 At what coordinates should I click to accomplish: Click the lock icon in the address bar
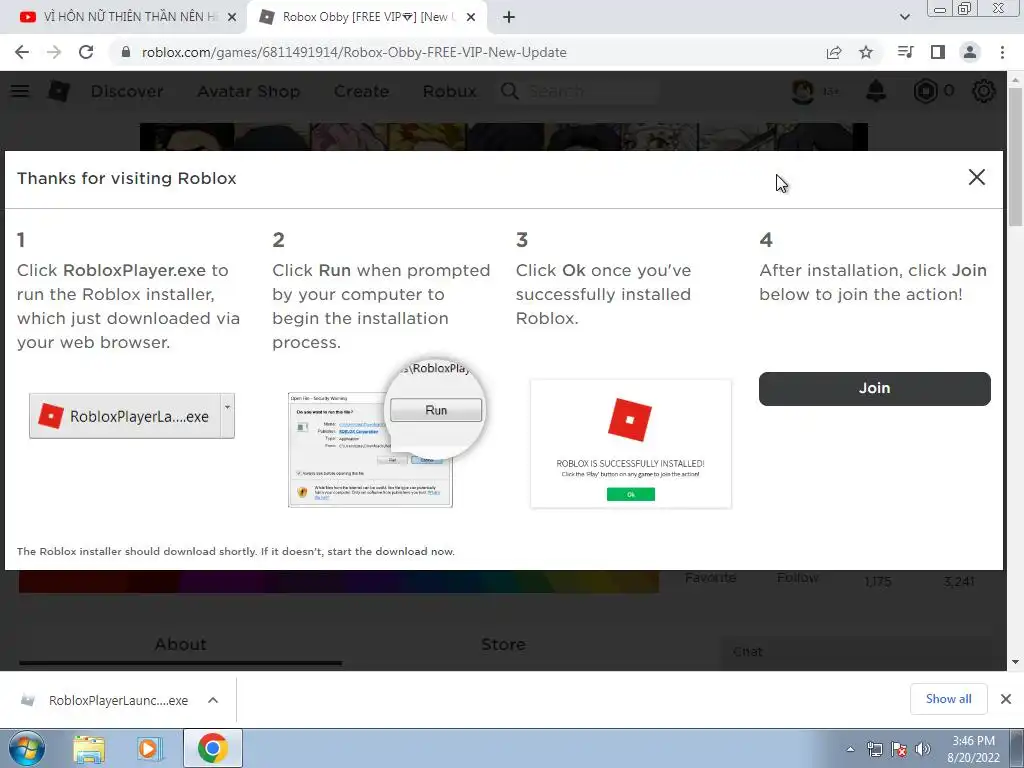pyautogui.click(x=126, y=52)
